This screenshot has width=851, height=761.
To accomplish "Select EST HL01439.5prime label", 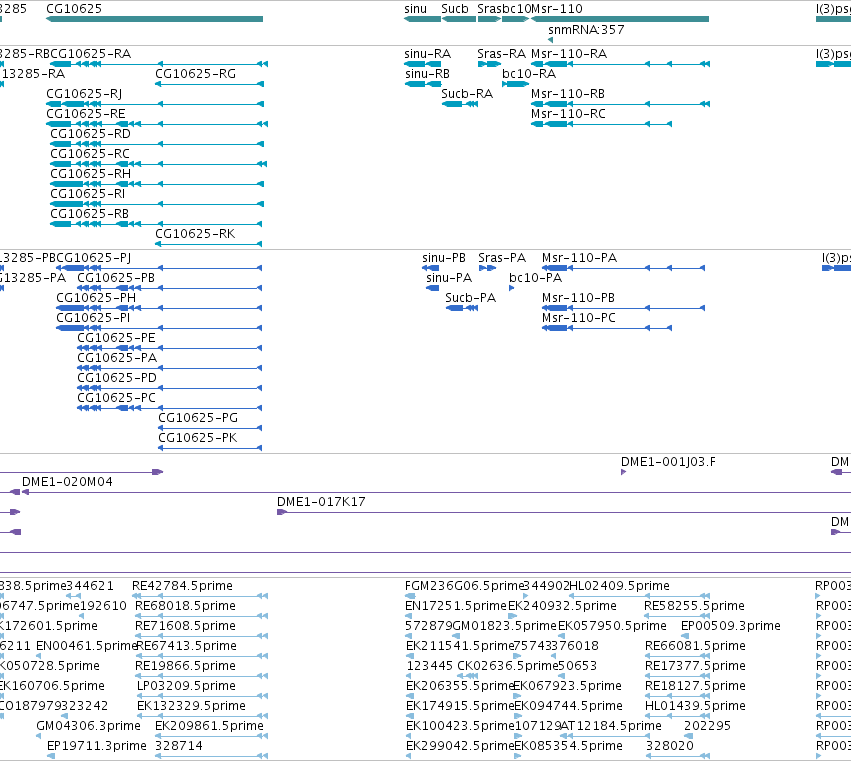I will coord(695,706).
